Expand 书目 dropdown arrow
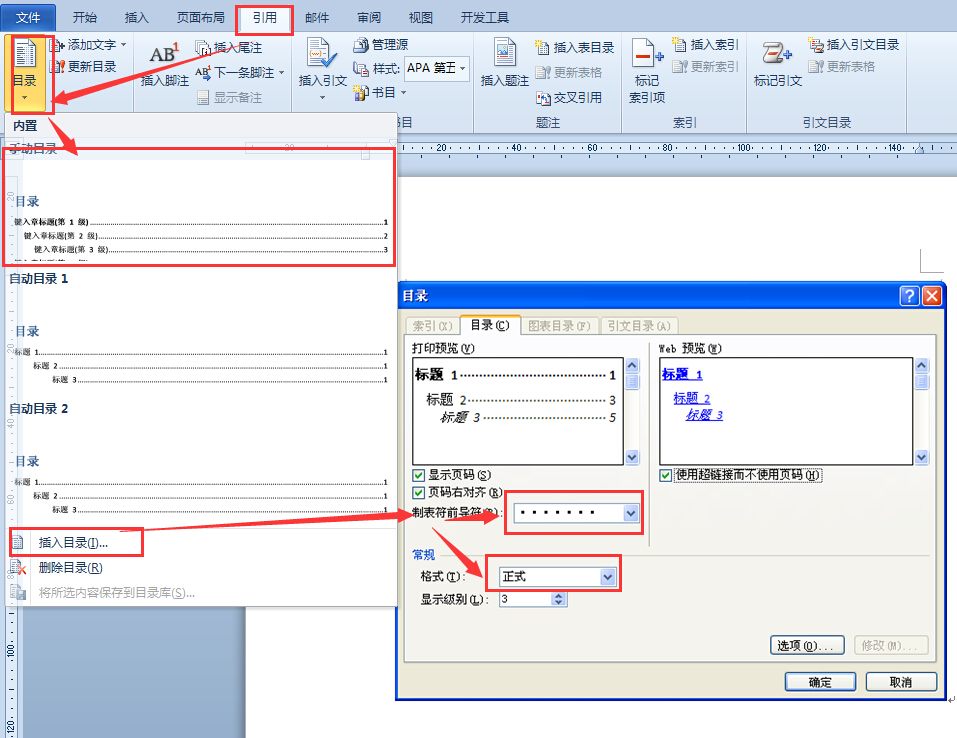This screenshot has width=957, height=738. 403,93
